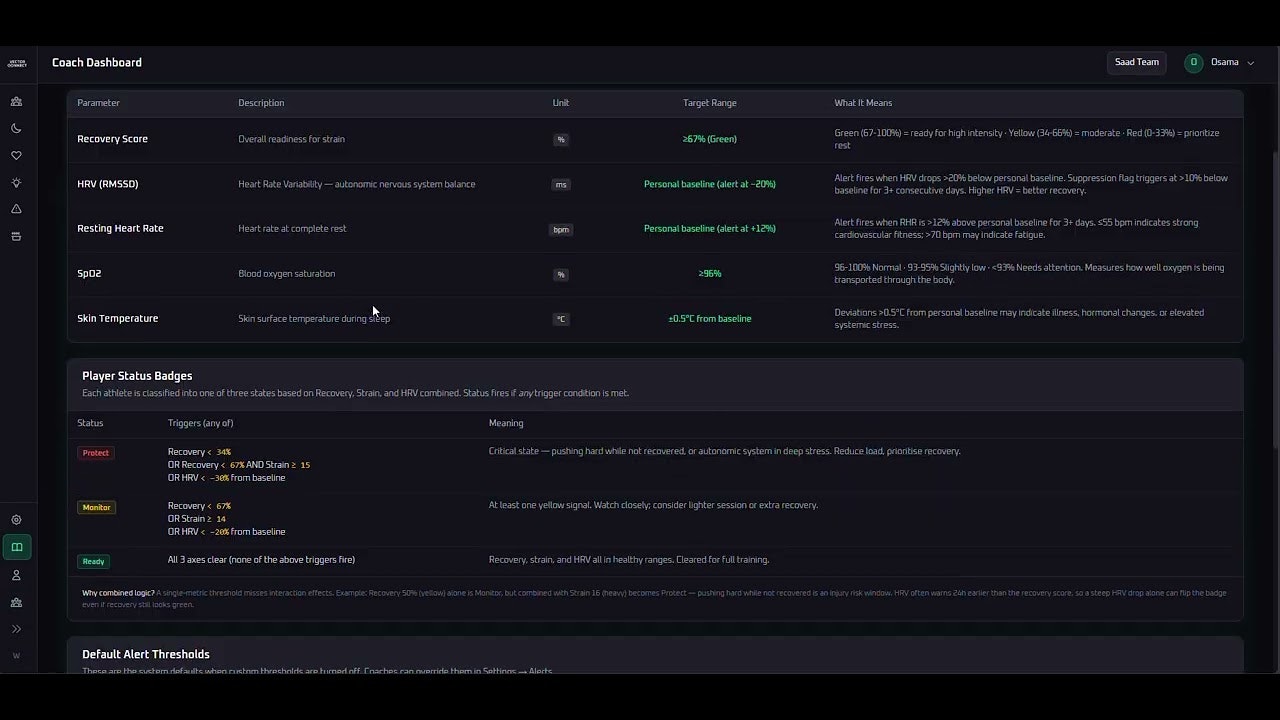Select the Skin Temperature row label
The height and width of the screenshot is (720, 1280).
[x=117, y=318]
